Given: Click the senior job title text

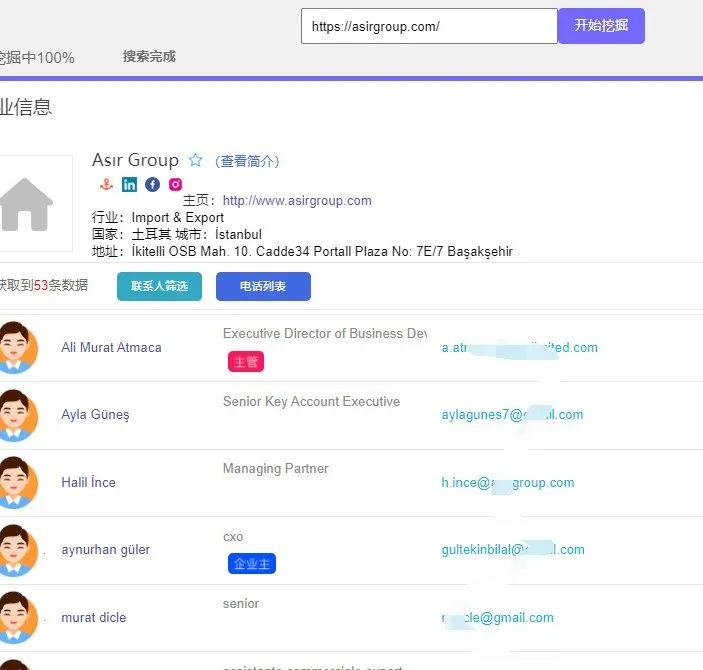Looking at the screenshot, I should [241, 604].
